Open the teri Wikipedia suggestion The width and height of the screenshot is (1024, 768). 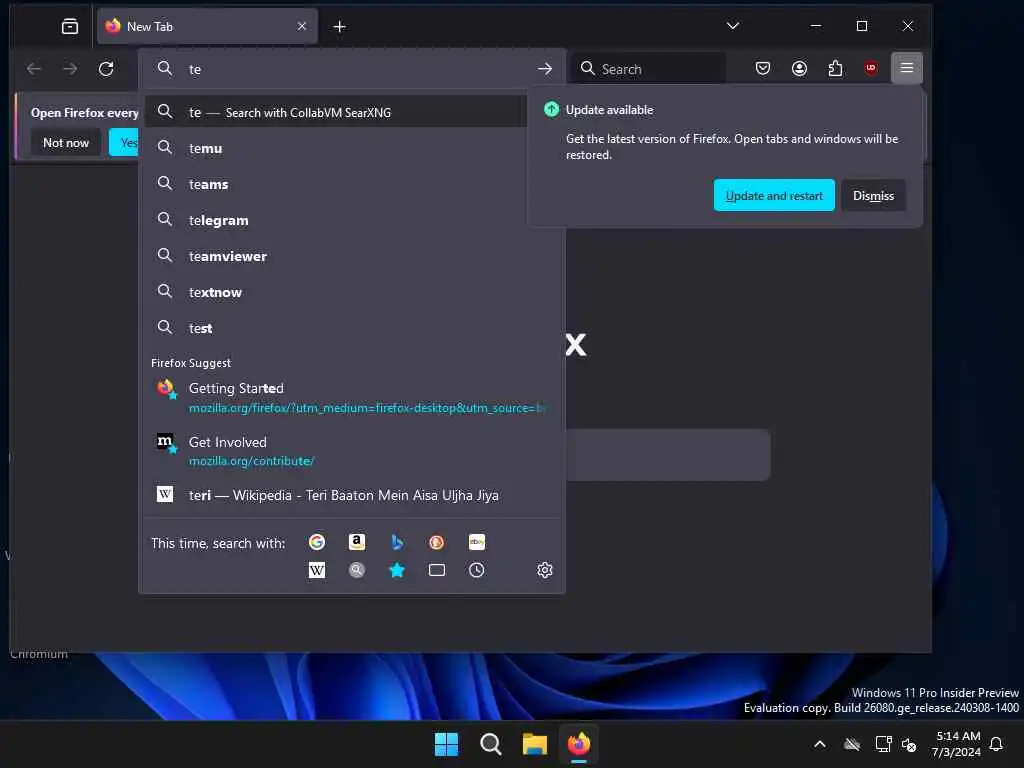point(353,495)
